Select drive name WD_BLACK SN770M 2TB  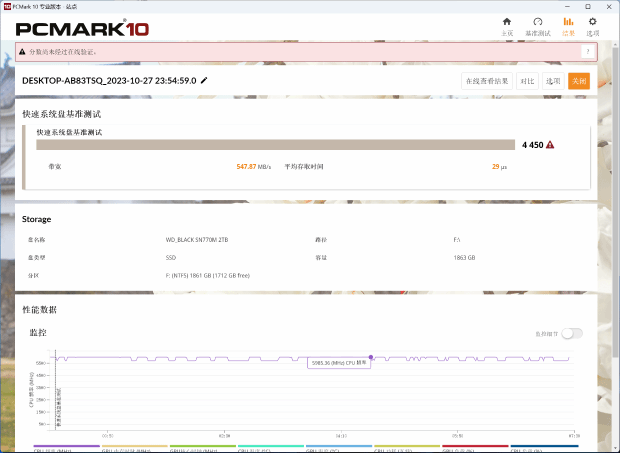coord(197,240)
